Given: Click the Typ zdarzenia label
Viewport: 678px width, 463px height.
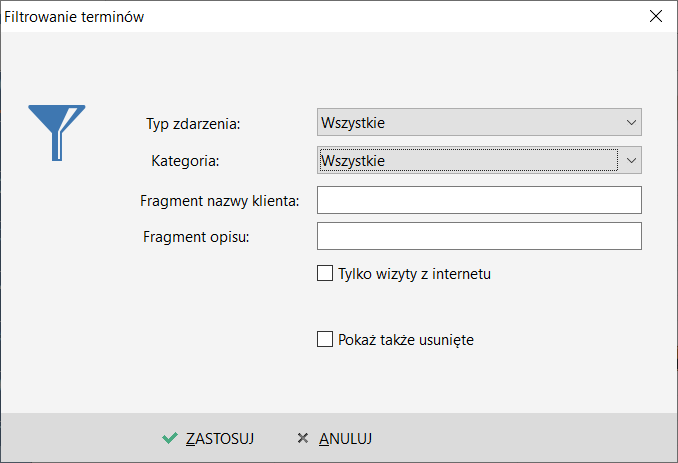Looking at the screenshot, I should pyautogui.click(x=193, y=124).
